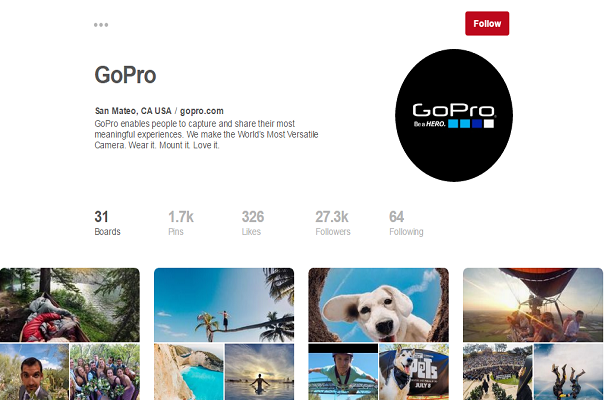Click the GoPro profile name heading
Image resolution: width=605 pixels, height=400 pixels.
pyautogui.click(x=125, y=75)
